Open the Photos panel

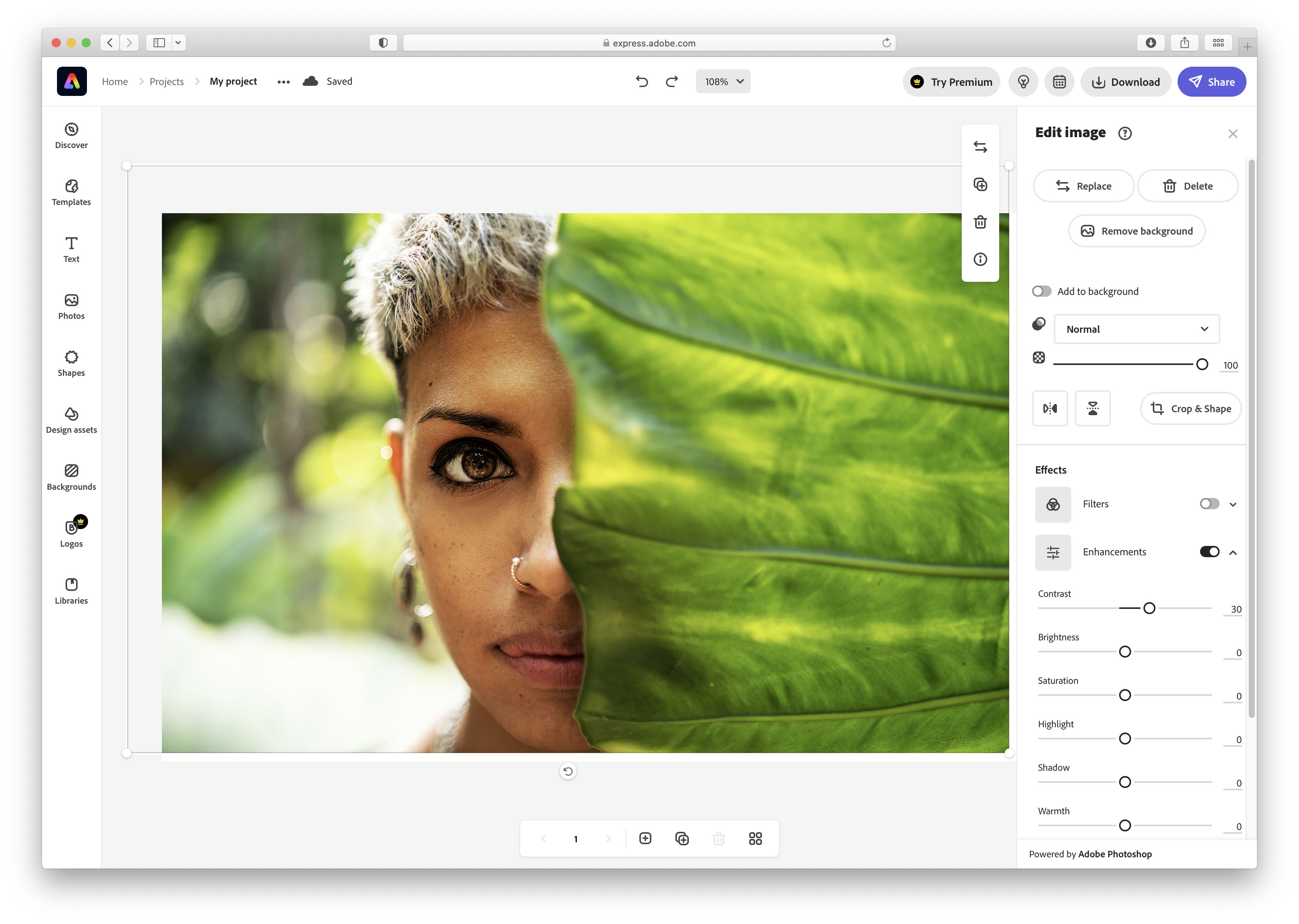[x=71, y=307]
